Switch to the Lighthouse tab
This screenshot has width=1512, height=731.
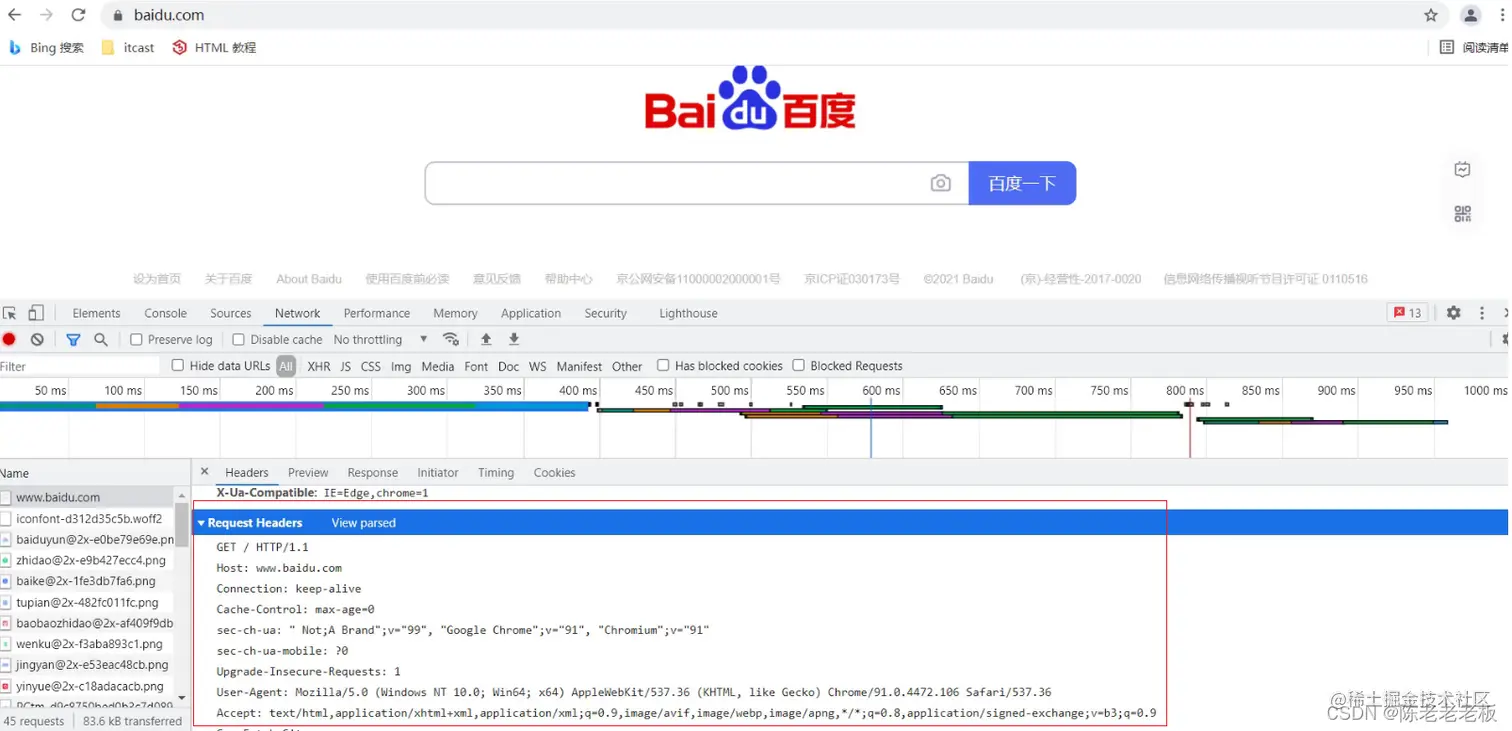(688, 313)
